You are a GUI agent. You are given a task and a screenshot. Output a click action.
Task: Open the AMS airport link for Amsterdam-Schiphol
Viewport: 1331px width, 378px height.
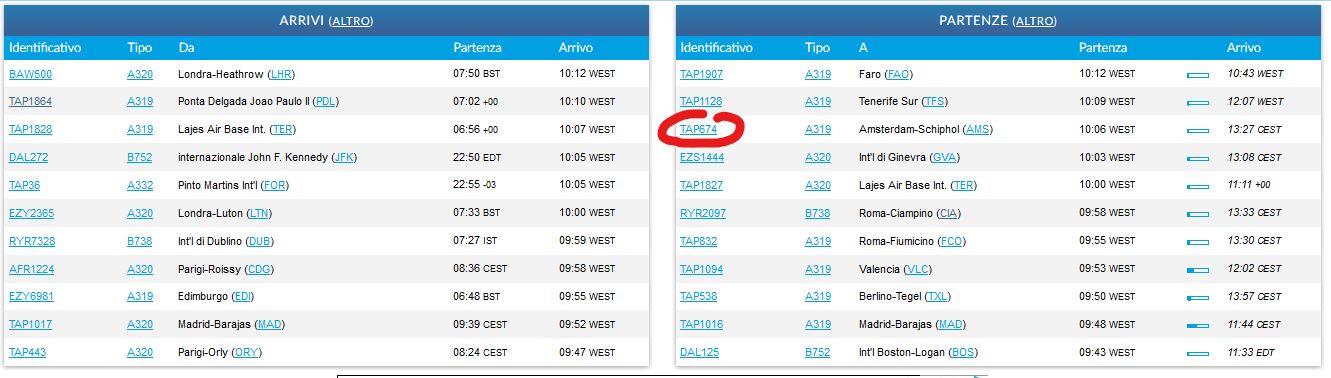(x=977, y=130)
